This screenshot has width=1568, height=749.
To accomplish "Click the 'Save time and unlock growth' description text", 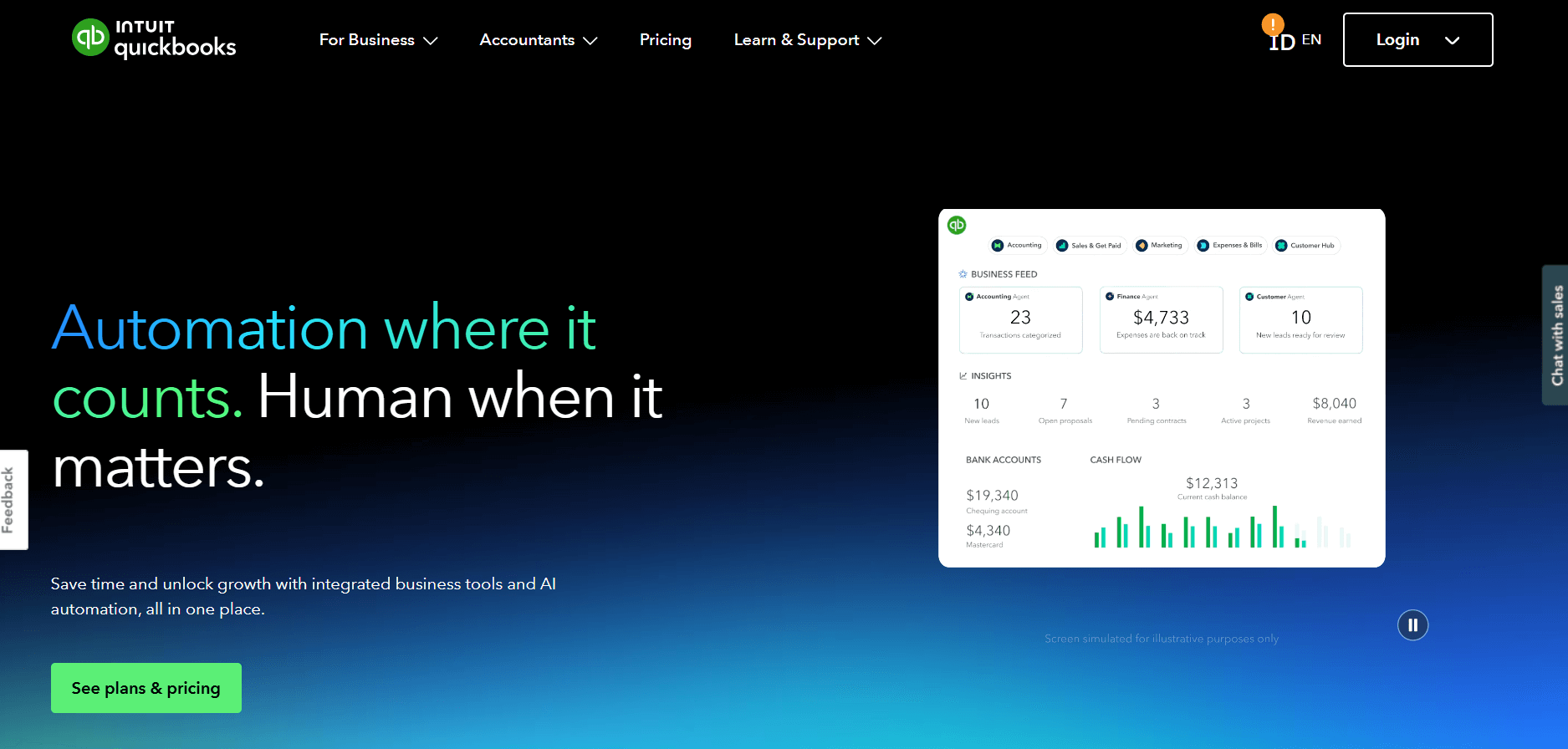I will coord(304,596).
